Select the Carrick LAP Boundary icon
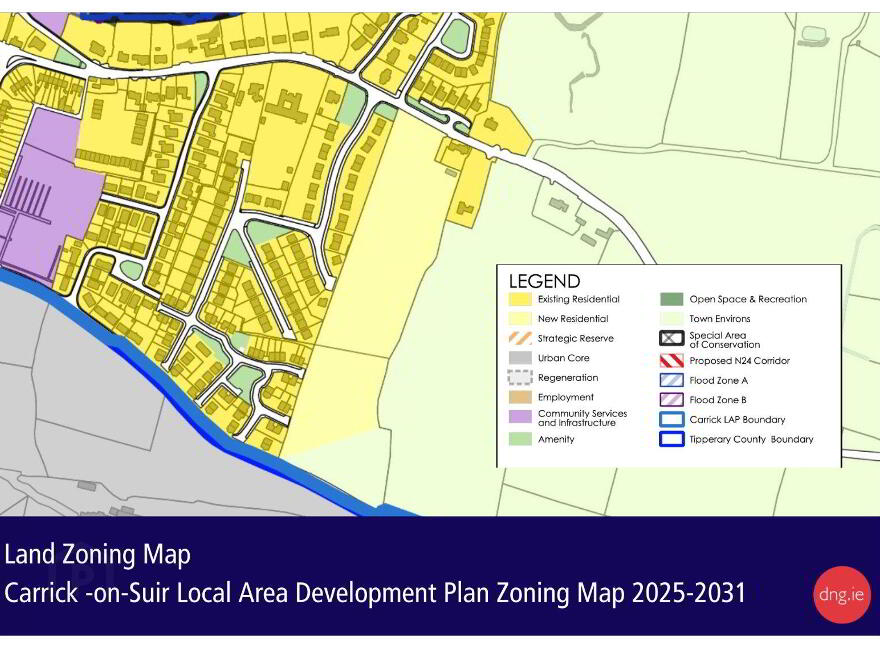This screenshot has height=645, width=880. [x=671, y=419]
